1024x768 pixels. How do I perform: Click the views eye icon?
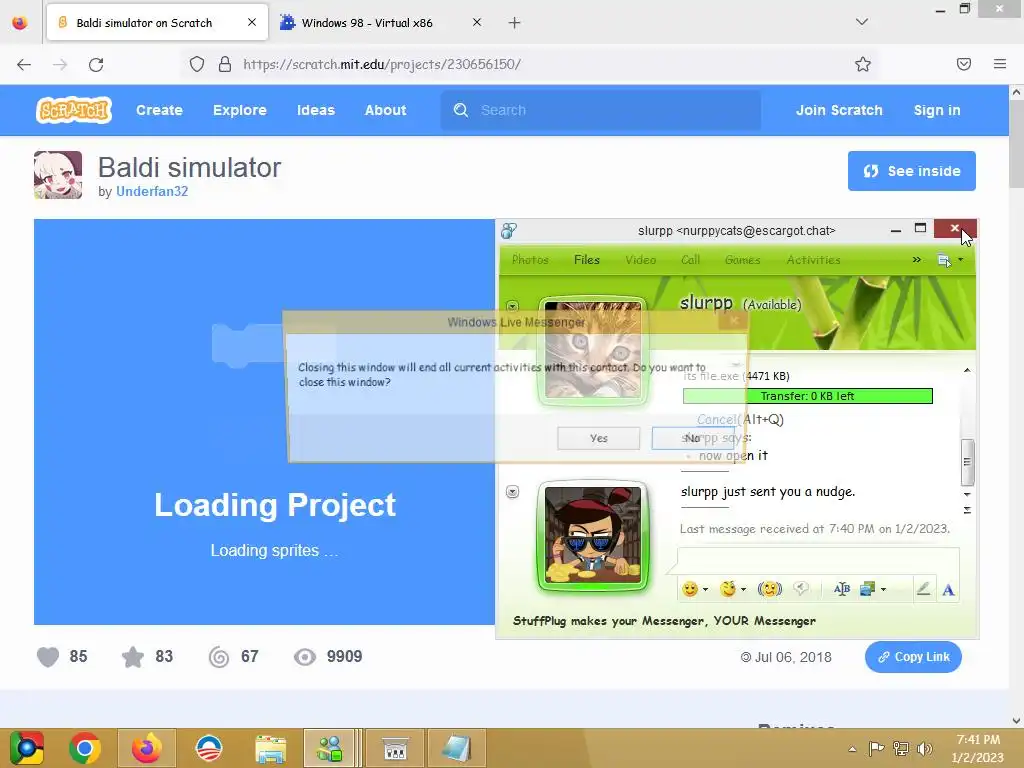point(305,657)
